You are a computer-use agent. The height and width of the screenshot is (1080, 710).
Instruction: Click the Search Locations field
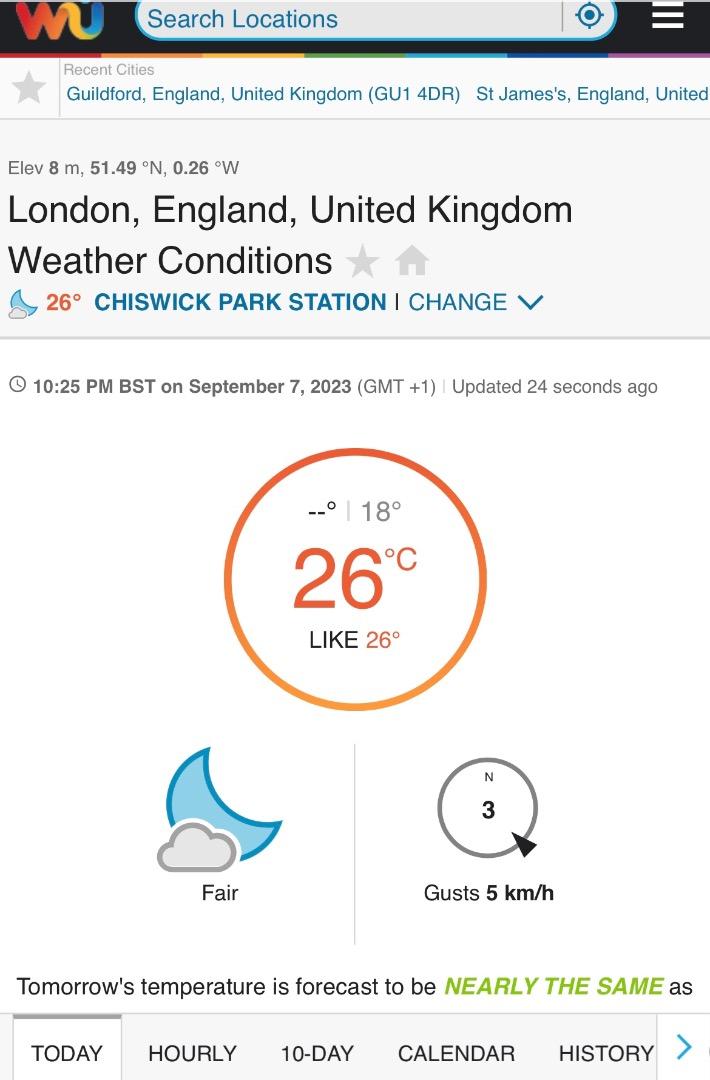[348, 19]
